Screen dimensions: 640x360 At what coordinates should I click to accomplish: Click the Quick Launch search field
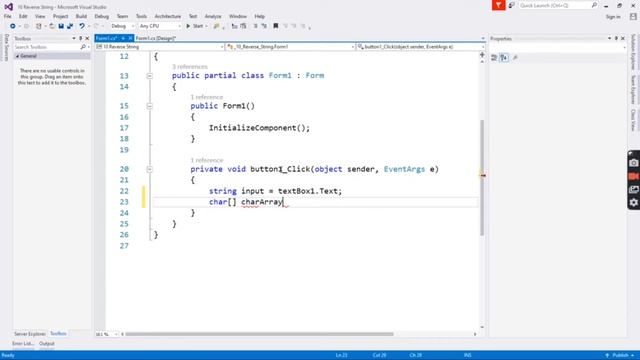[x=558, y=5]
